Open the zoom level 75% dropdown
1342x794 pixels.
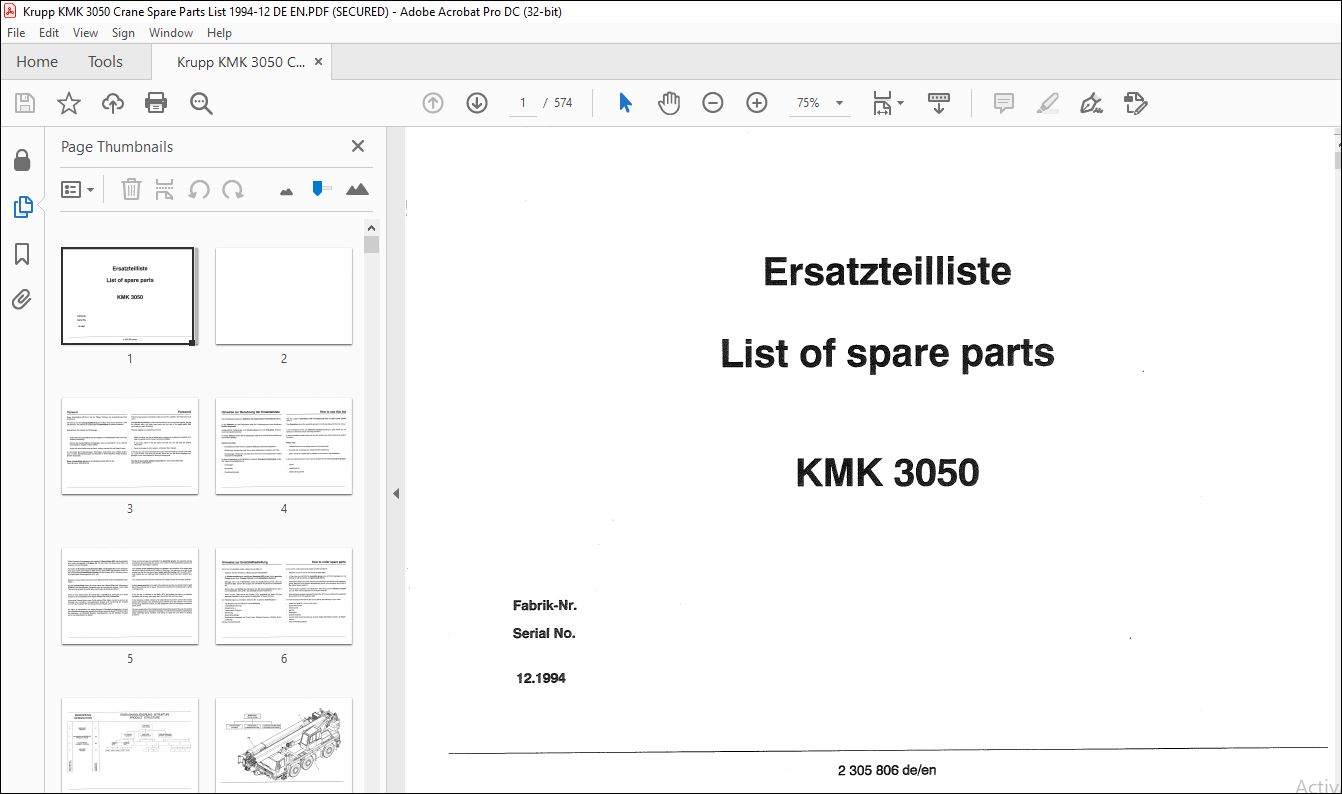[820, 103]
